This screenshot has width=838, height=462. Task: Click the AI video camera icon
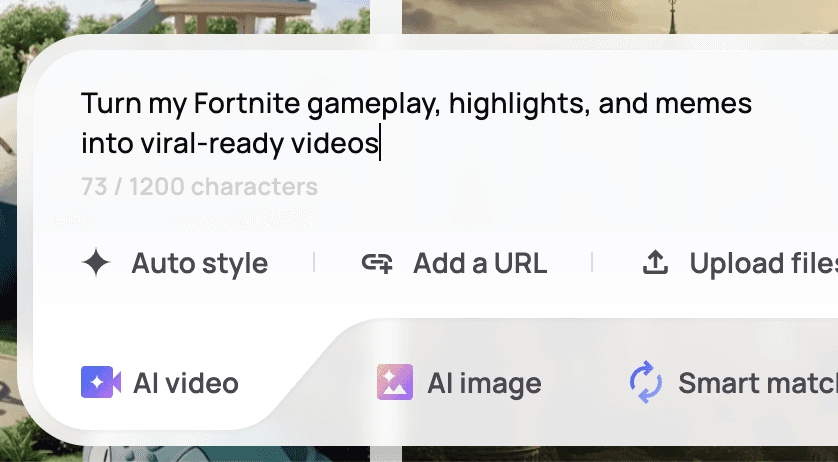click(x=101, y=382)
